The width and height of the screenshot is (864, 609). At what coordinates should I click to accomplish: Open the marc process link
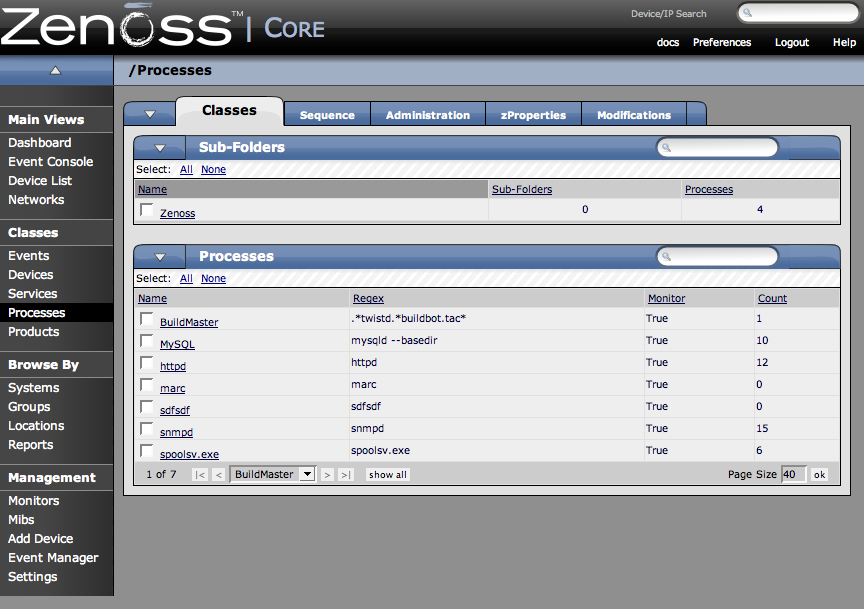click(172, 389)
